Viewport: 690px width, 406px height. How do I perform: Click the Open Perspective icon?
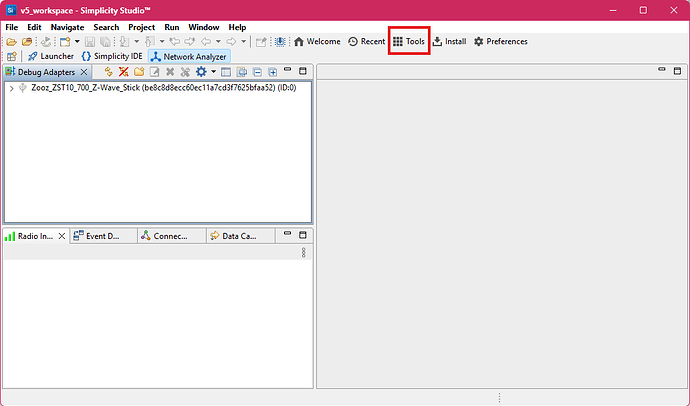tap(12, 56)
